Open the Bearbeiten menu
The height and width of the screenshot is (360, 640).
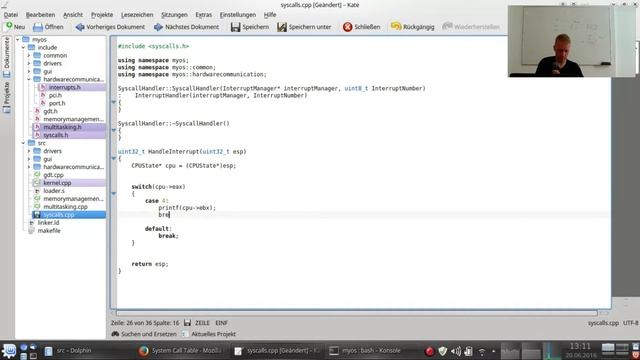[x=40, y=15]
